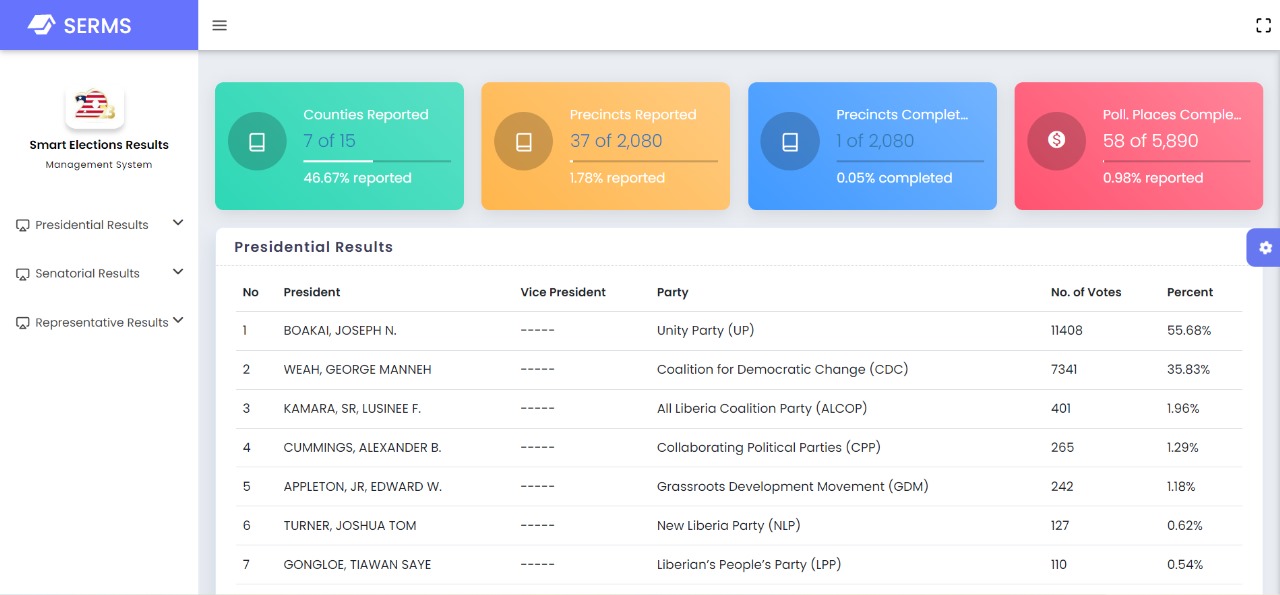This screenshot has width=1280, height=595.
Task: Click the Senatorial Results monitor icon
Action: (x=22, y=274)
